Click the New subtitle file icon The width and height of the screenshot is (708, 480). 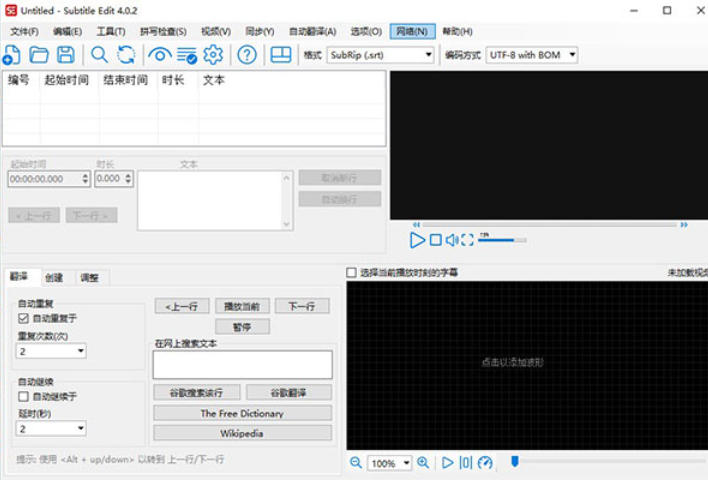click(12, 55)
